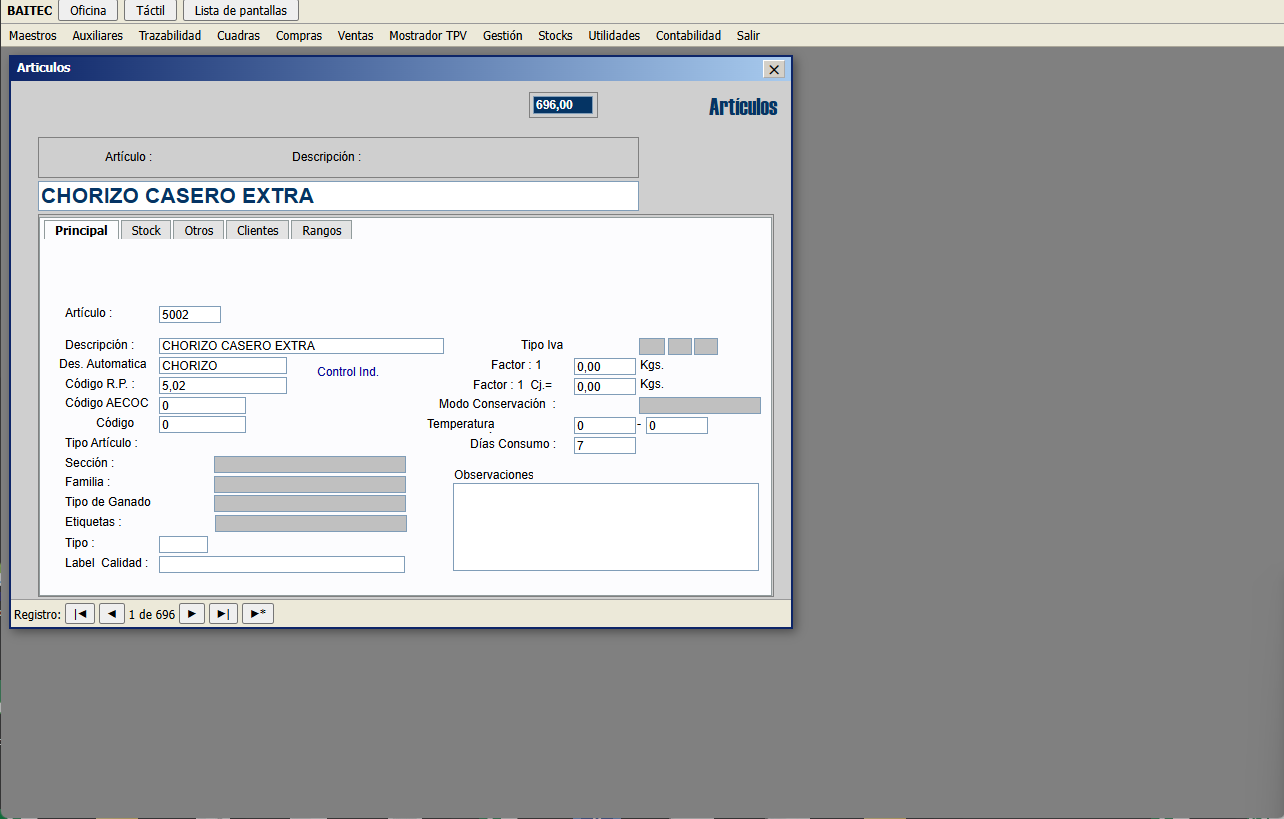Open the Contabilidad menu
This screenshot has height=819, width=1284.
pos(688,35)
